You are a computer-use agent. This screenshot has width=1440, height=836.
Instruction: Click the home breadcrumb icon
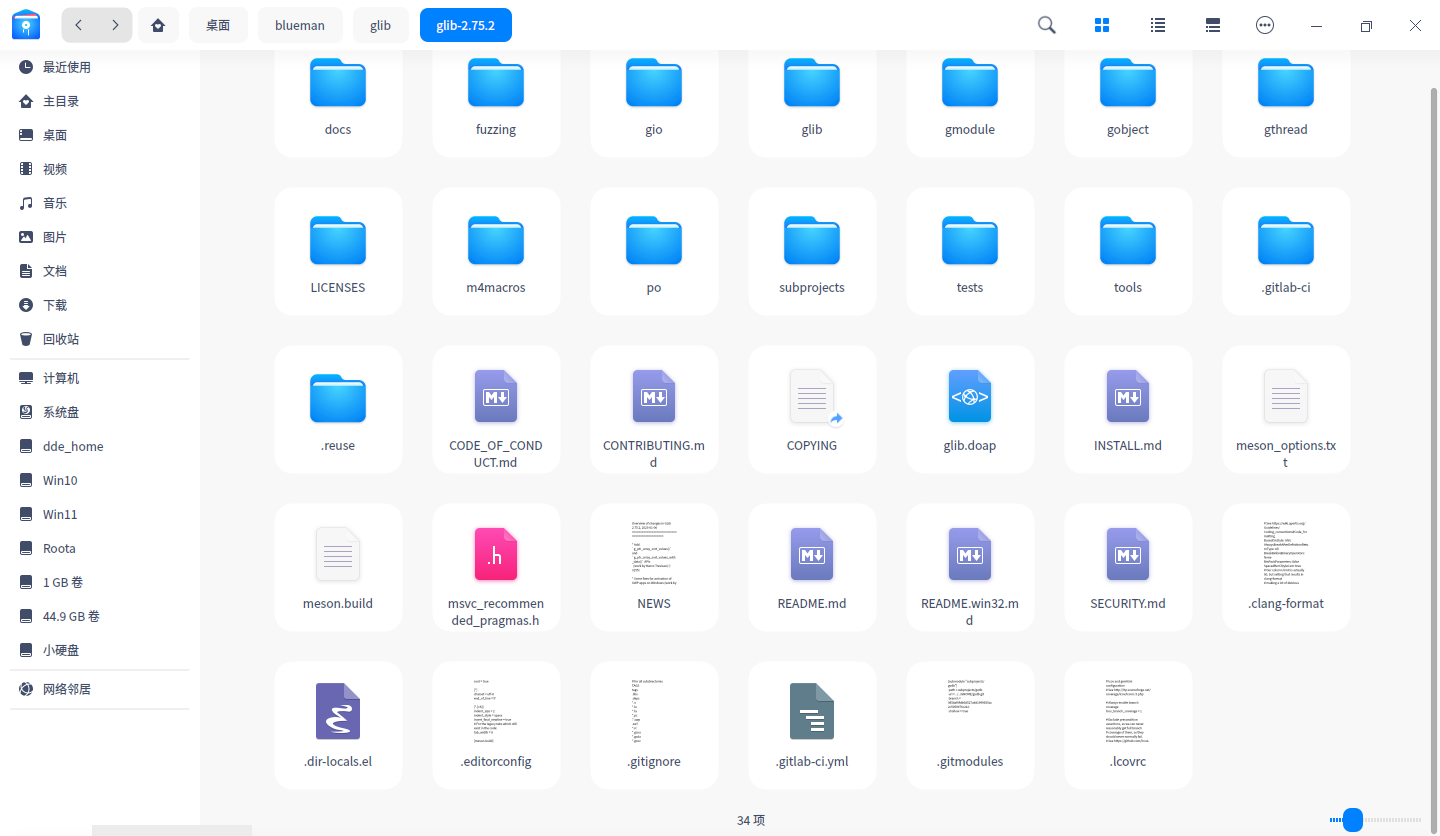coord(157,25)
